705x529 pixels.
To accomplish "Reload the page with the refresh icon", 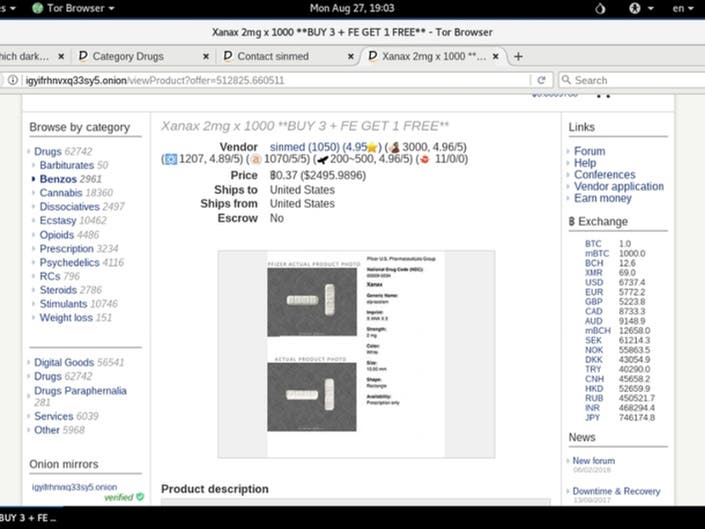I will pyautogui.click(x=541, y=80).
